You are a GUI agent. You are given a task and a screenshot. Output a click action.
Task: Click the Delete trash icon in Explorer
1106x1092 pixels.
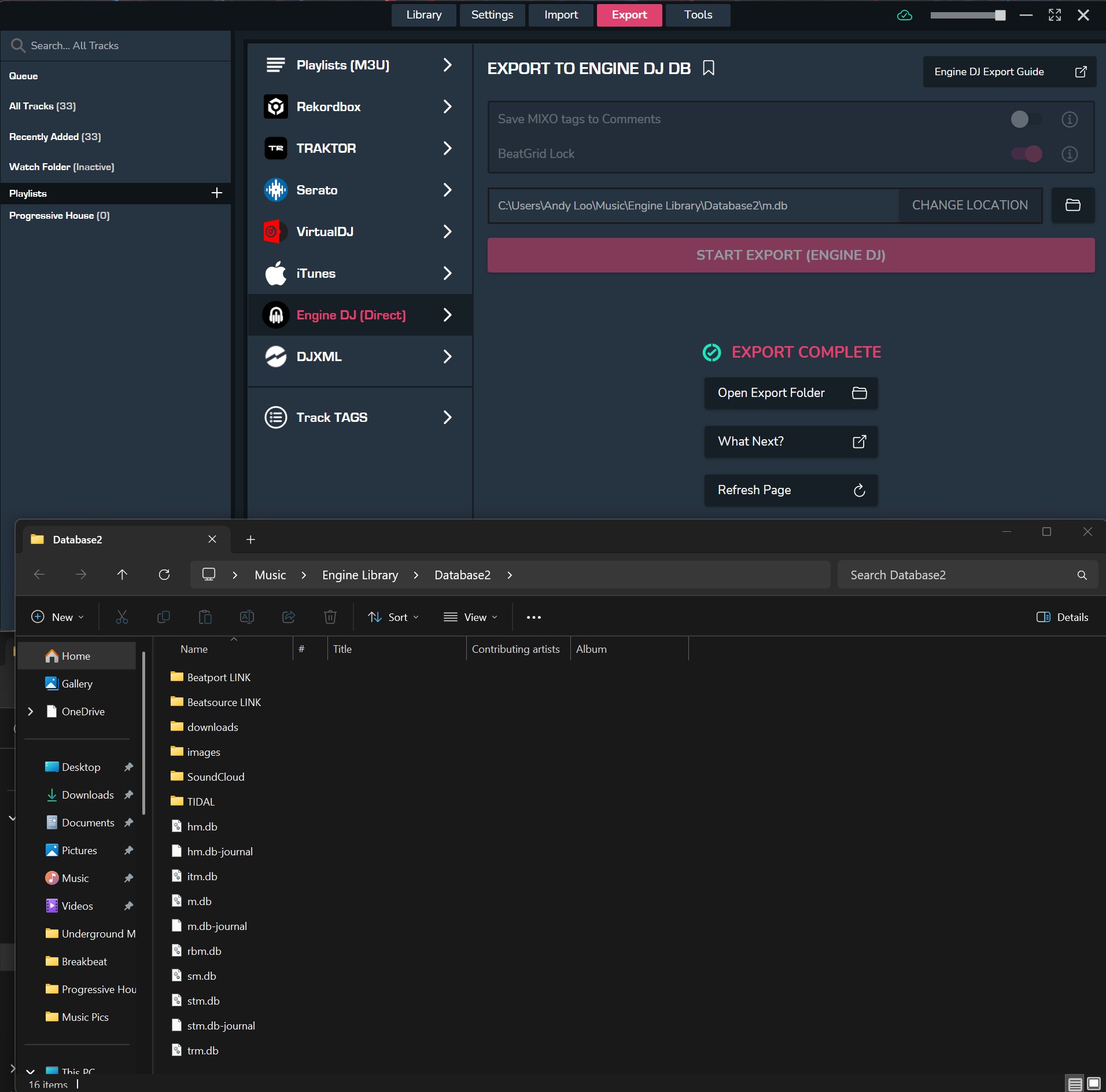click(x=330, y=617)
